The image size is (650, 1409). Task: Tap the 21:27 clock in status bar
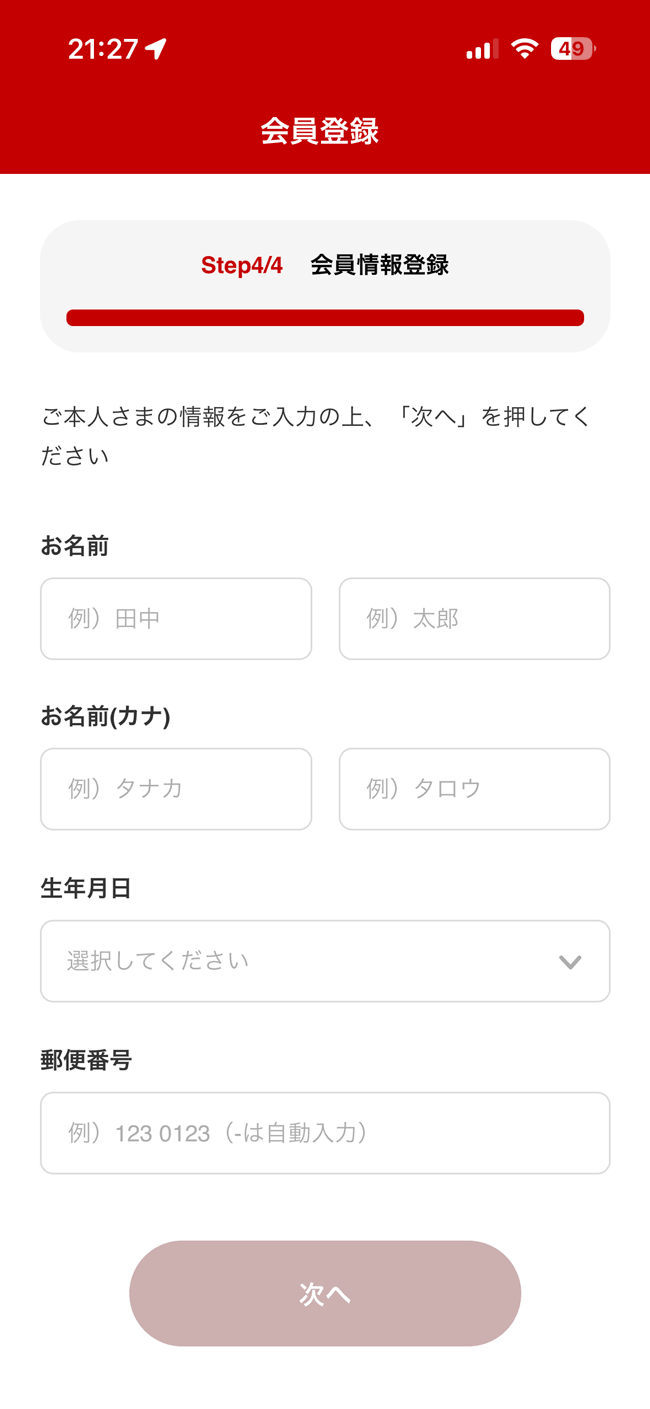[x=103, y=49]
